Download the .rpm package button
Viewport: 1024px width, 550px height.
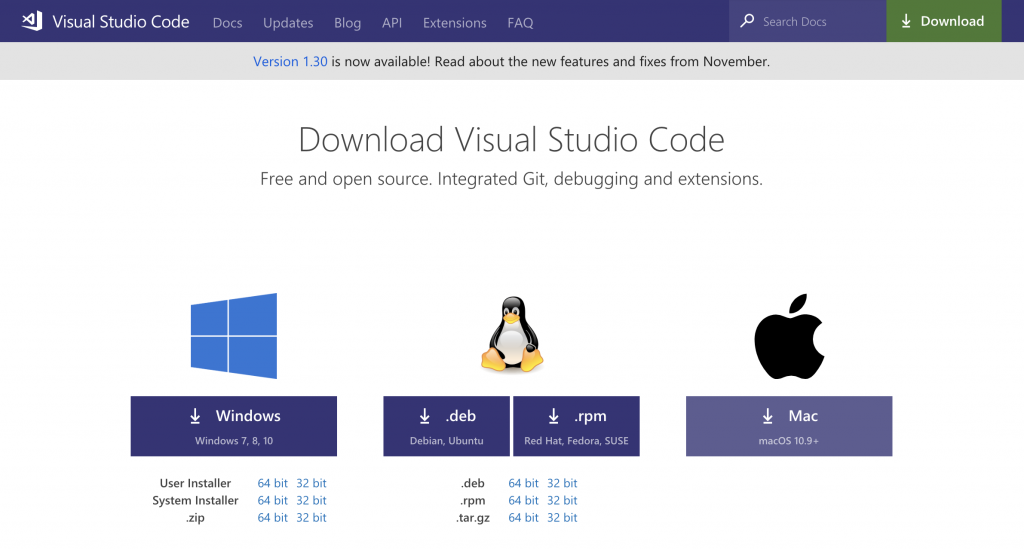point(576,426)
